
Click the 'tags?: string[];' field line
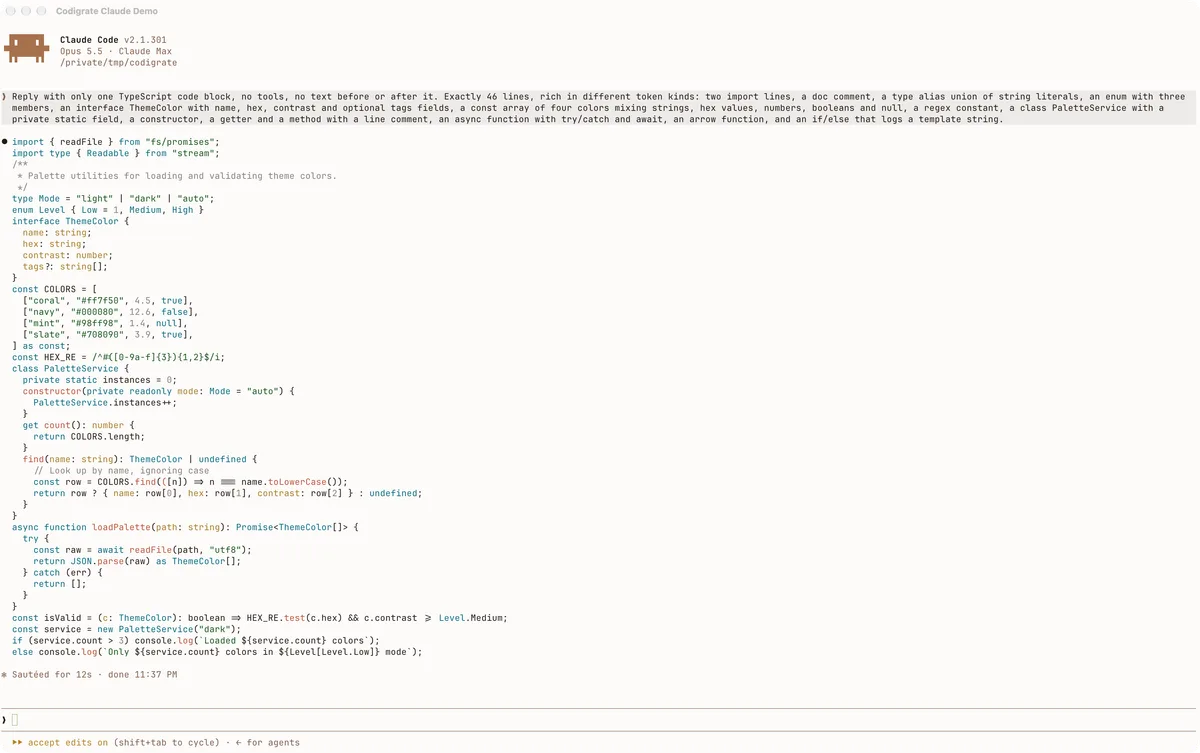(65, 266)
